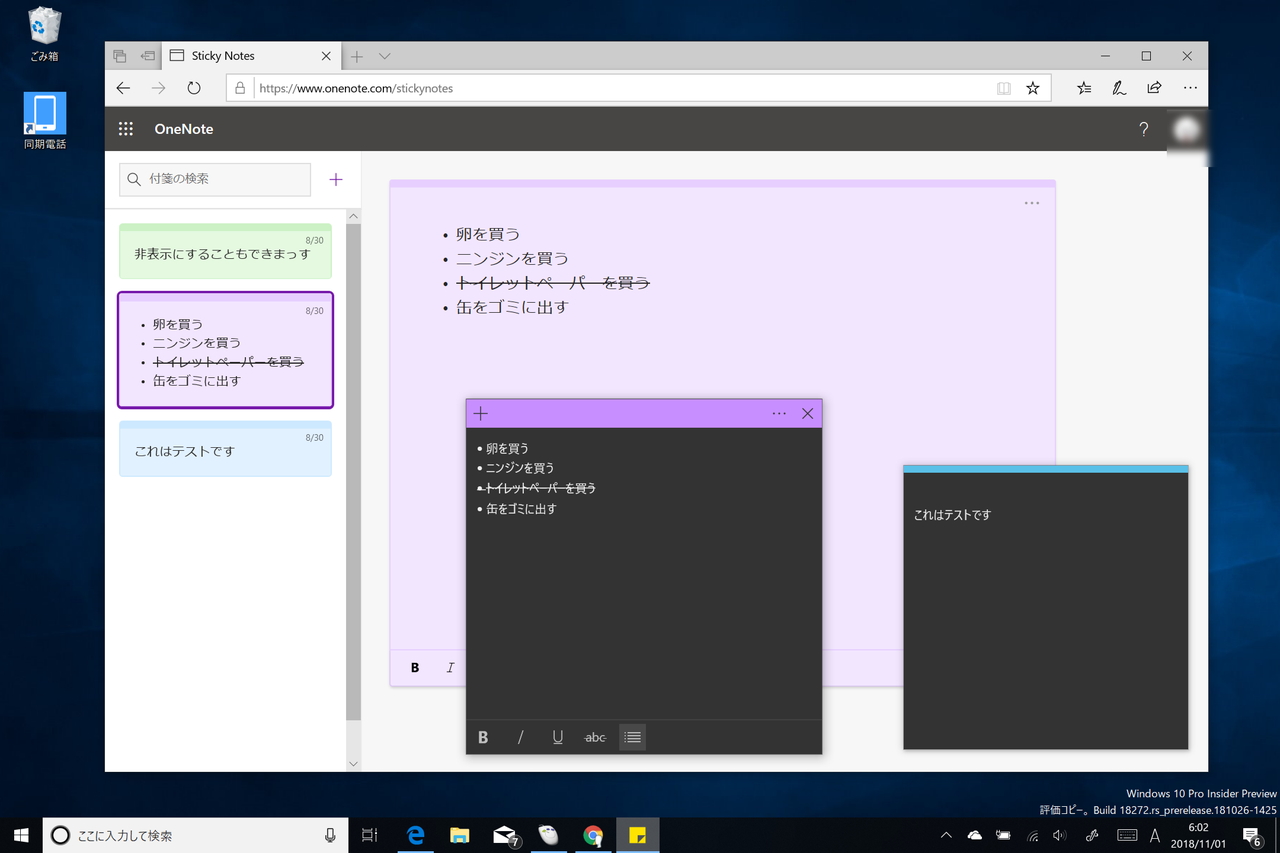The image size is (1280, 853).
Task: Toggle bold formatting in the floating note
Action: tap(483, 737)
